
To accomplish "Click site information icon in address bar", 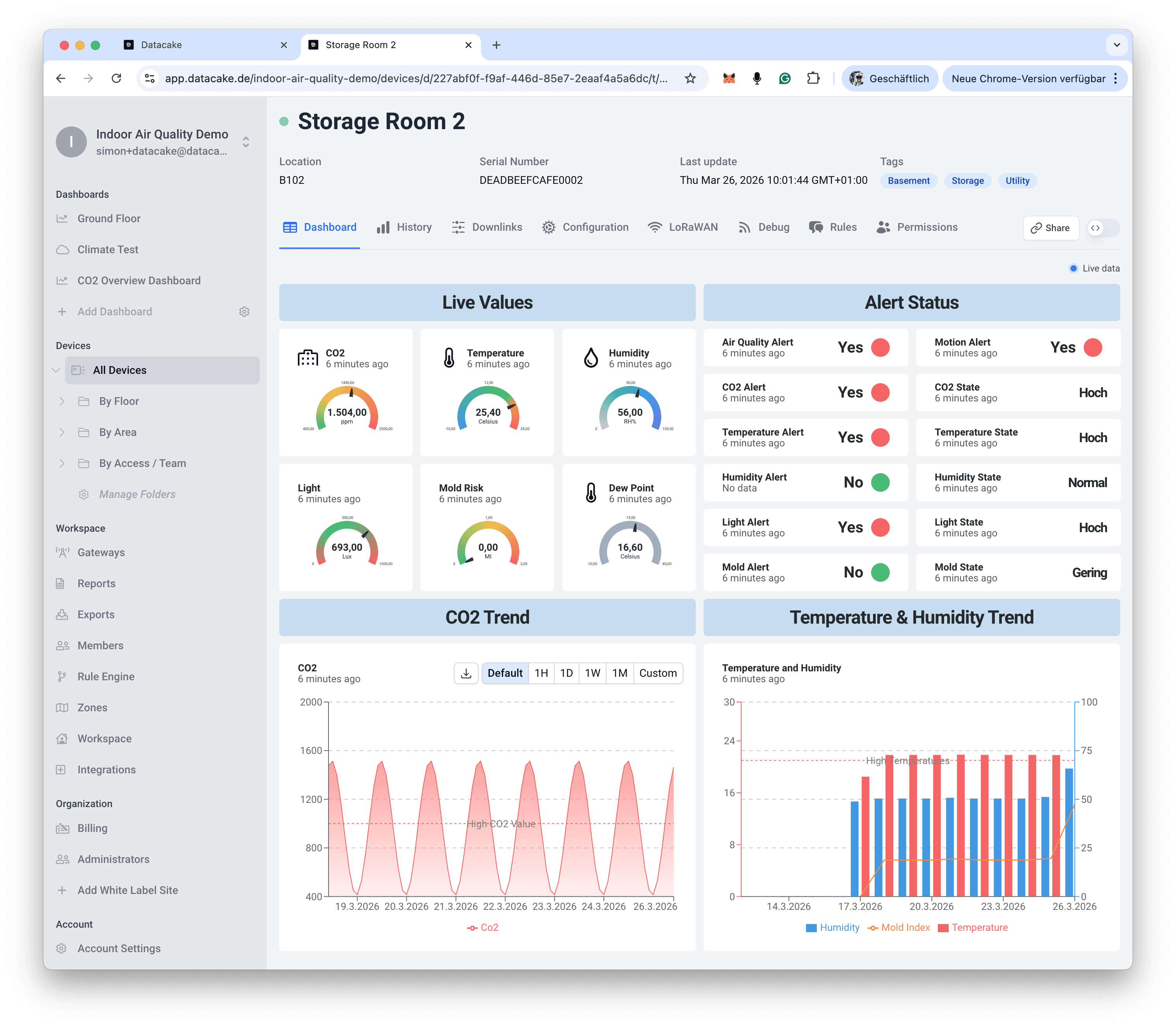I will (x=150, y=78).
